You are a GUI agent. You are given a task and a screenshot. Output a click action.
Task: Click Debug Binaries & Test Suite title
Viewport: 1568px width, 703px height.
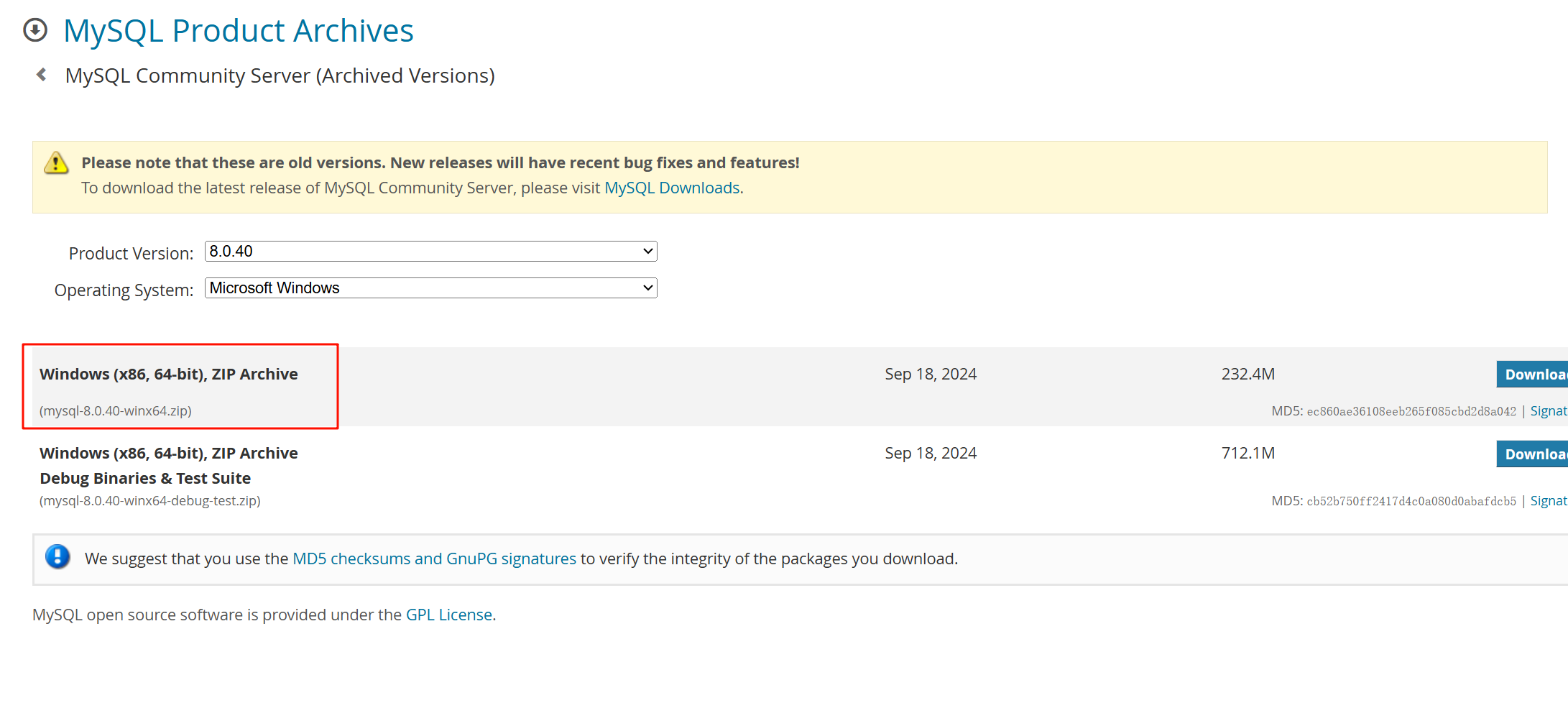tap(145, 478)
